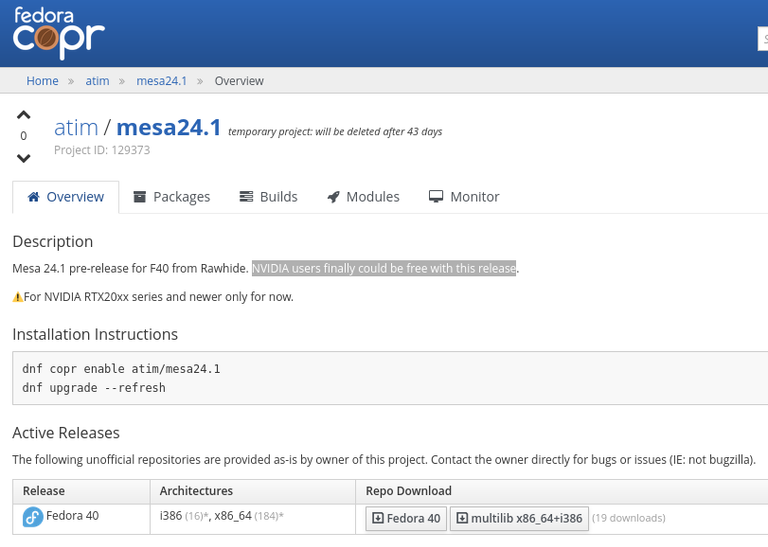768x547 pixels.
Task: Click the Builds stack icon
Action: [x=246, y=197]
